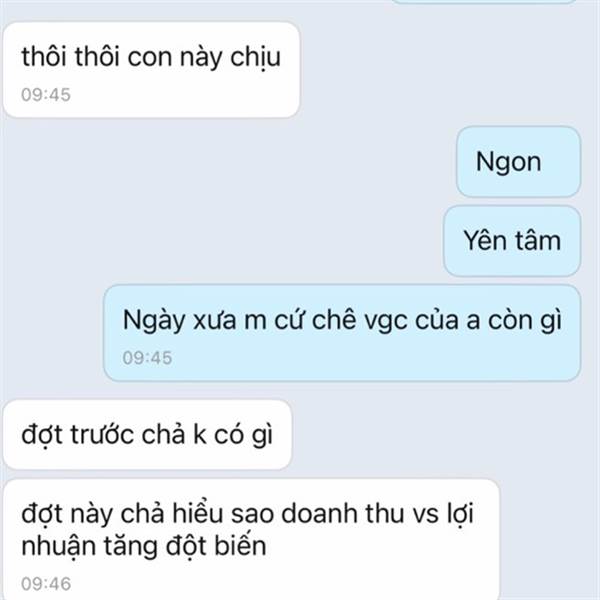Tap the 09:45 timestamp under "thôi thôi con này chịu"
600x600 pixels.
tap(46, 95)
